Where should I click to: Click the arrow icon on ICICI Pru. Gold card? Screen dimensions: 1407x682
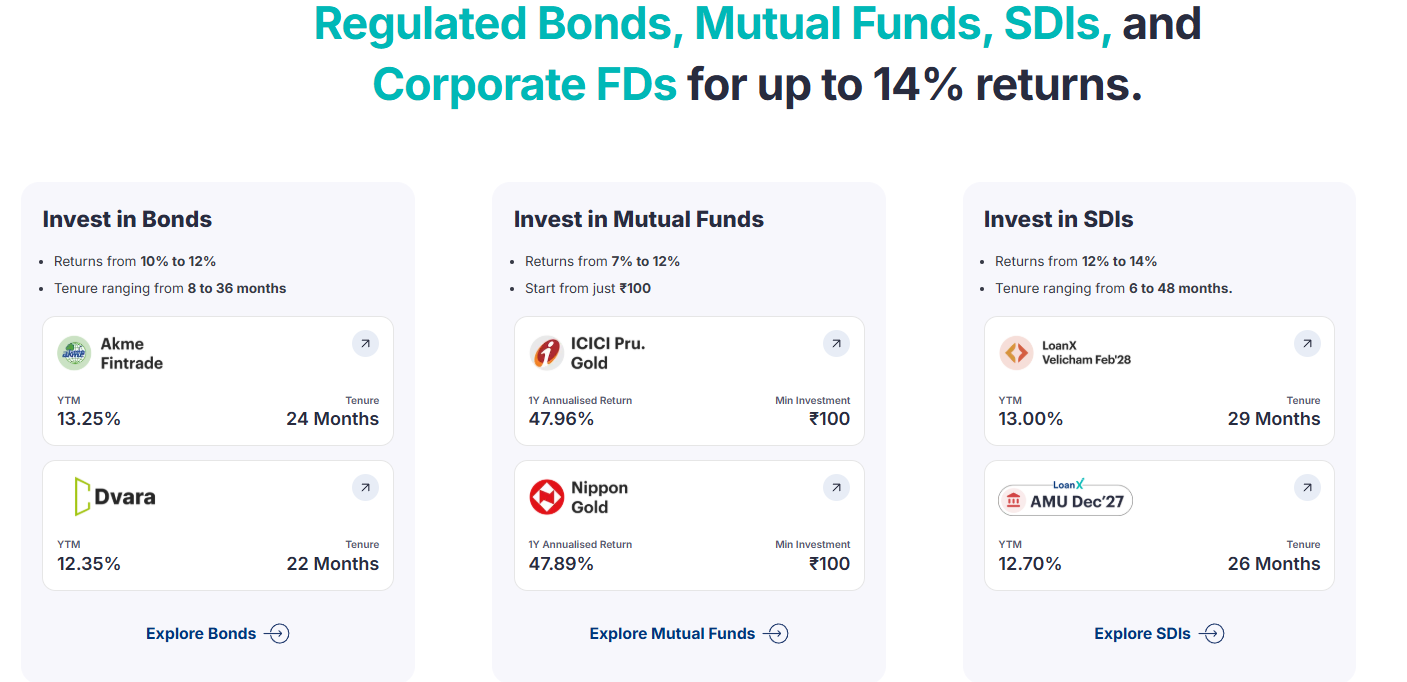click(836, 344)
